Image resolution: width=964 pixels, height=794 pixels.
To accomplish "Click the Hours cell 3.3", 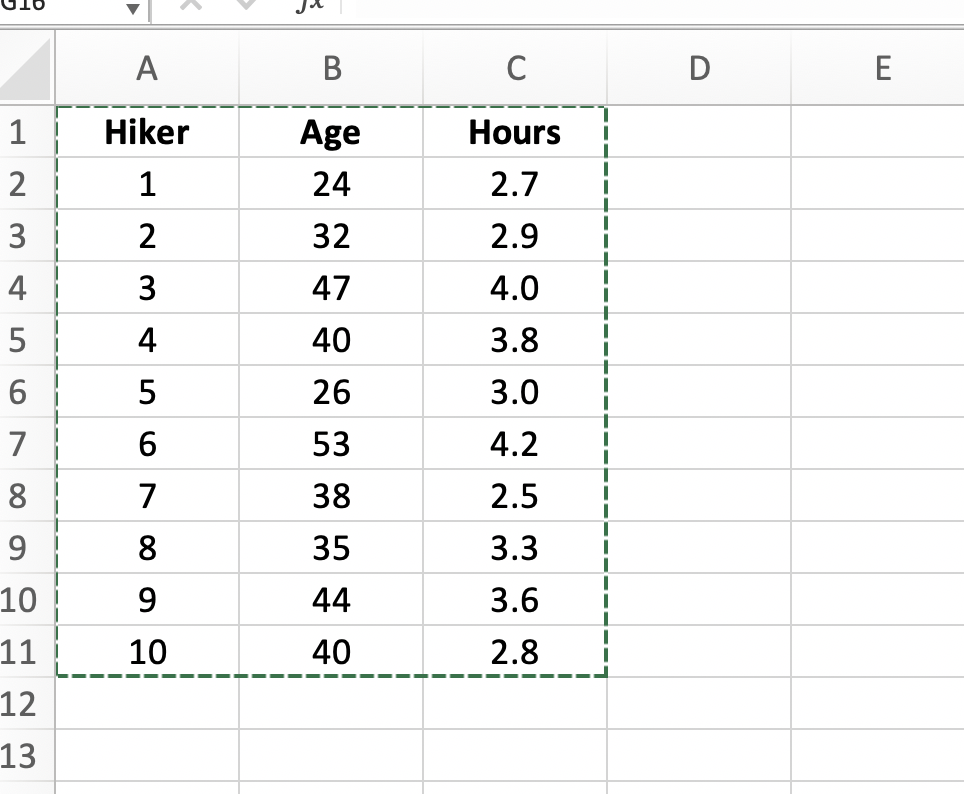I will click(x=515, y=547).
